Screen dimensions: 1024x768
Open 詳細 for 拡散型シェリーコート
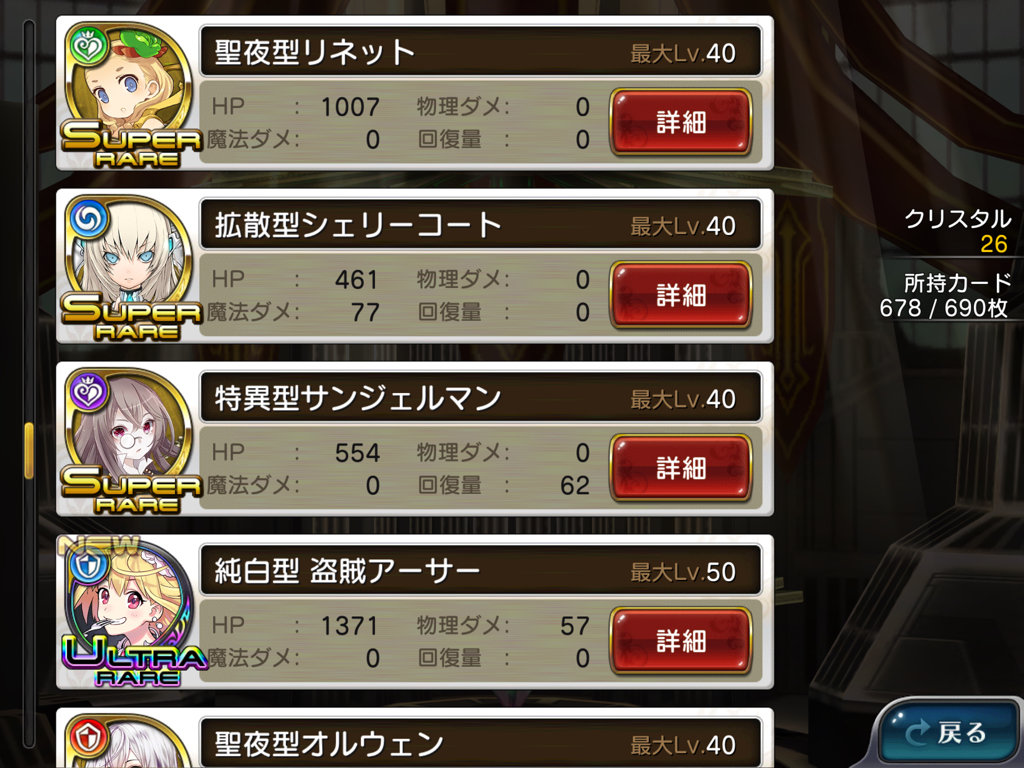680,295
